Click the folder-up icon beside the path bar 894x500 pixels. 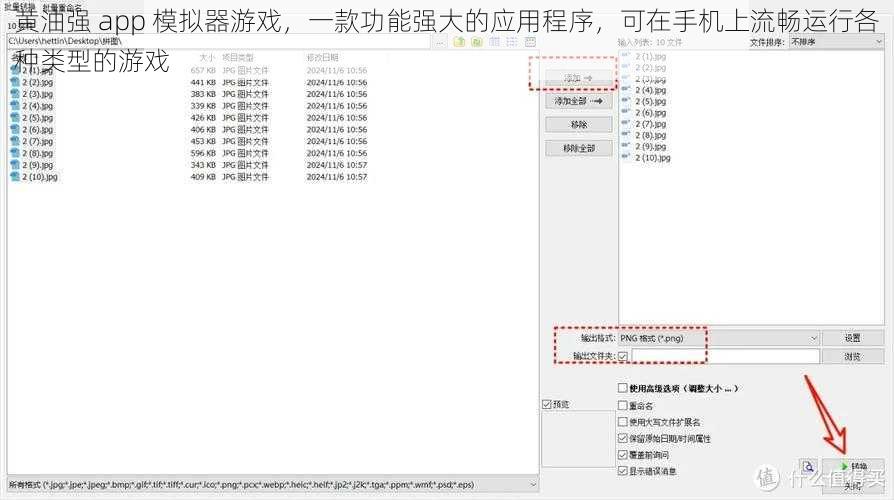[x=459, y=42]
